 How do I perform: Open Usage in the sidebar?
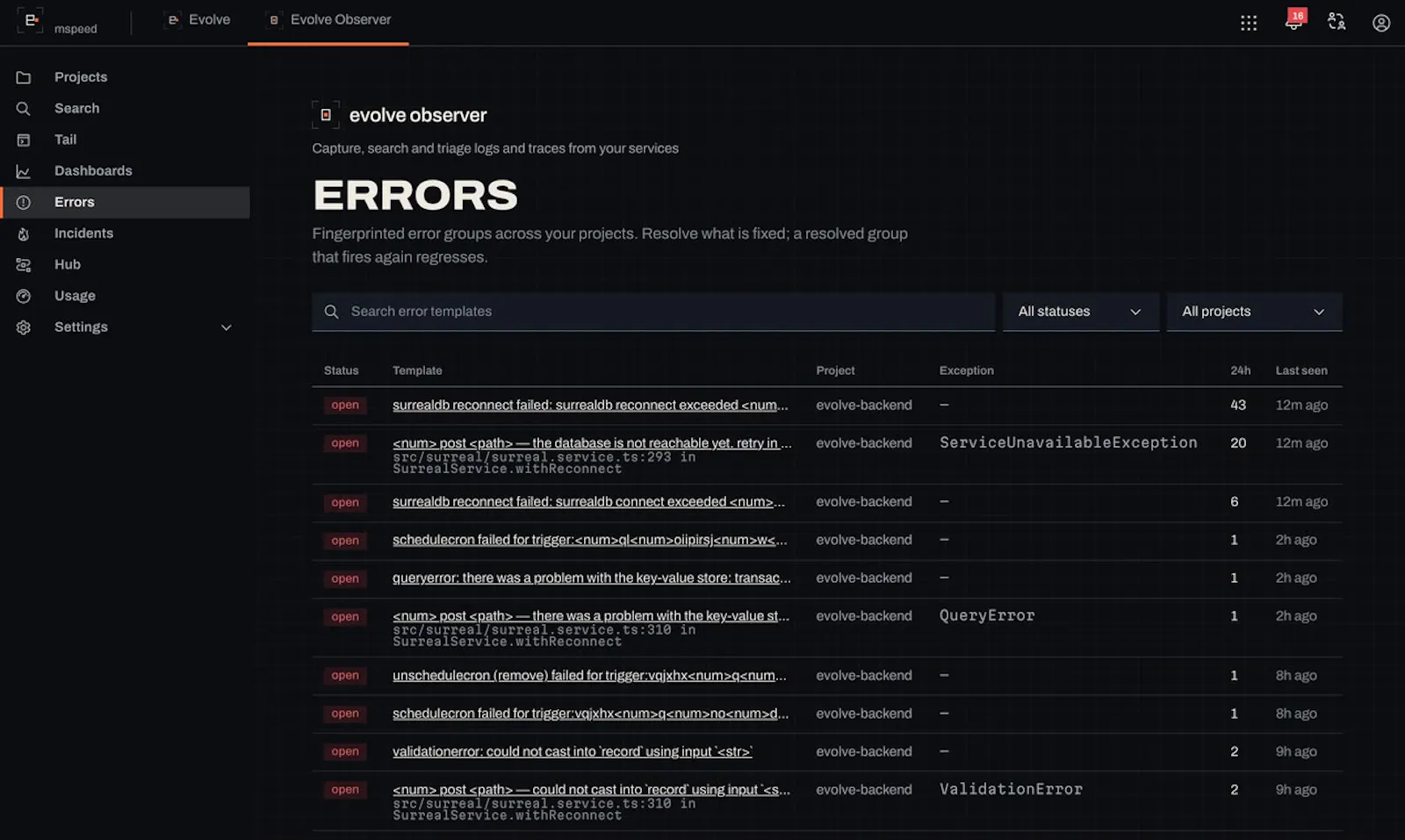tap(75, 296)
